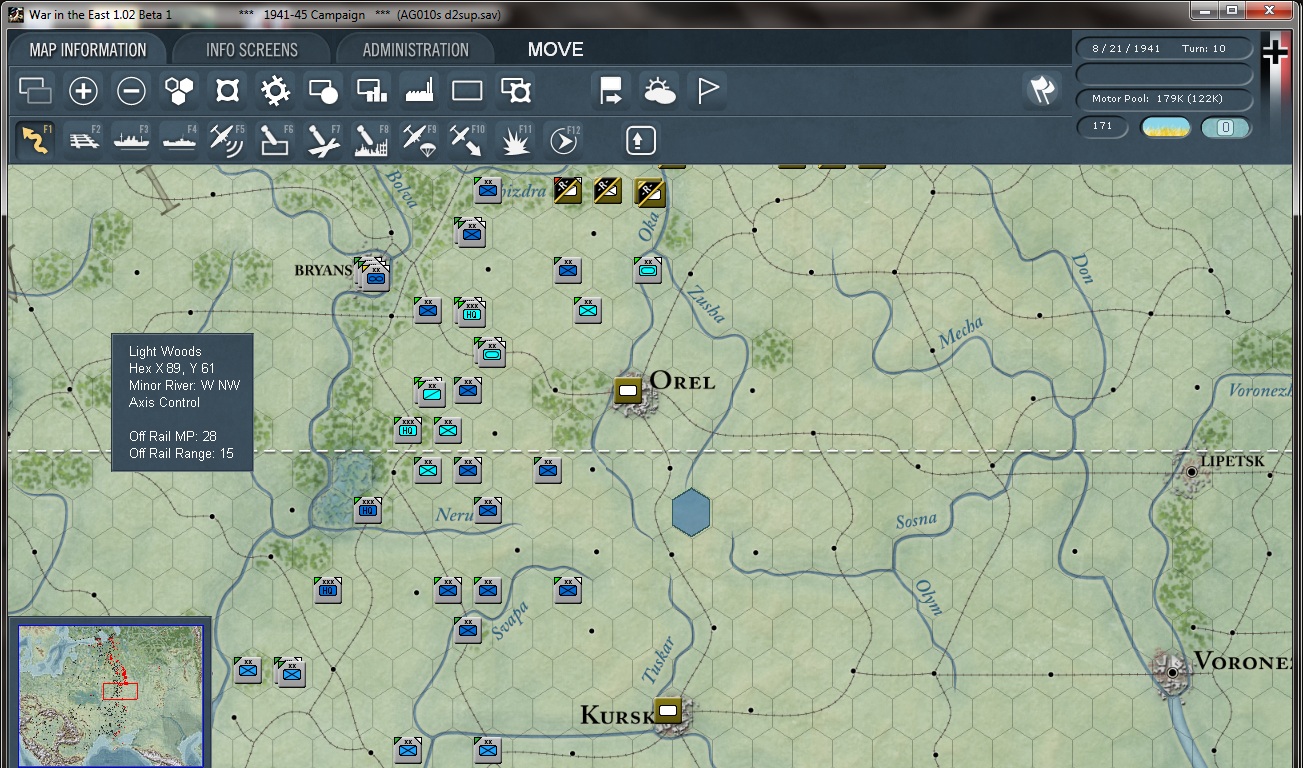Enable Air Recon mode (F5)
1303x768 pixels.
[227, 140]
